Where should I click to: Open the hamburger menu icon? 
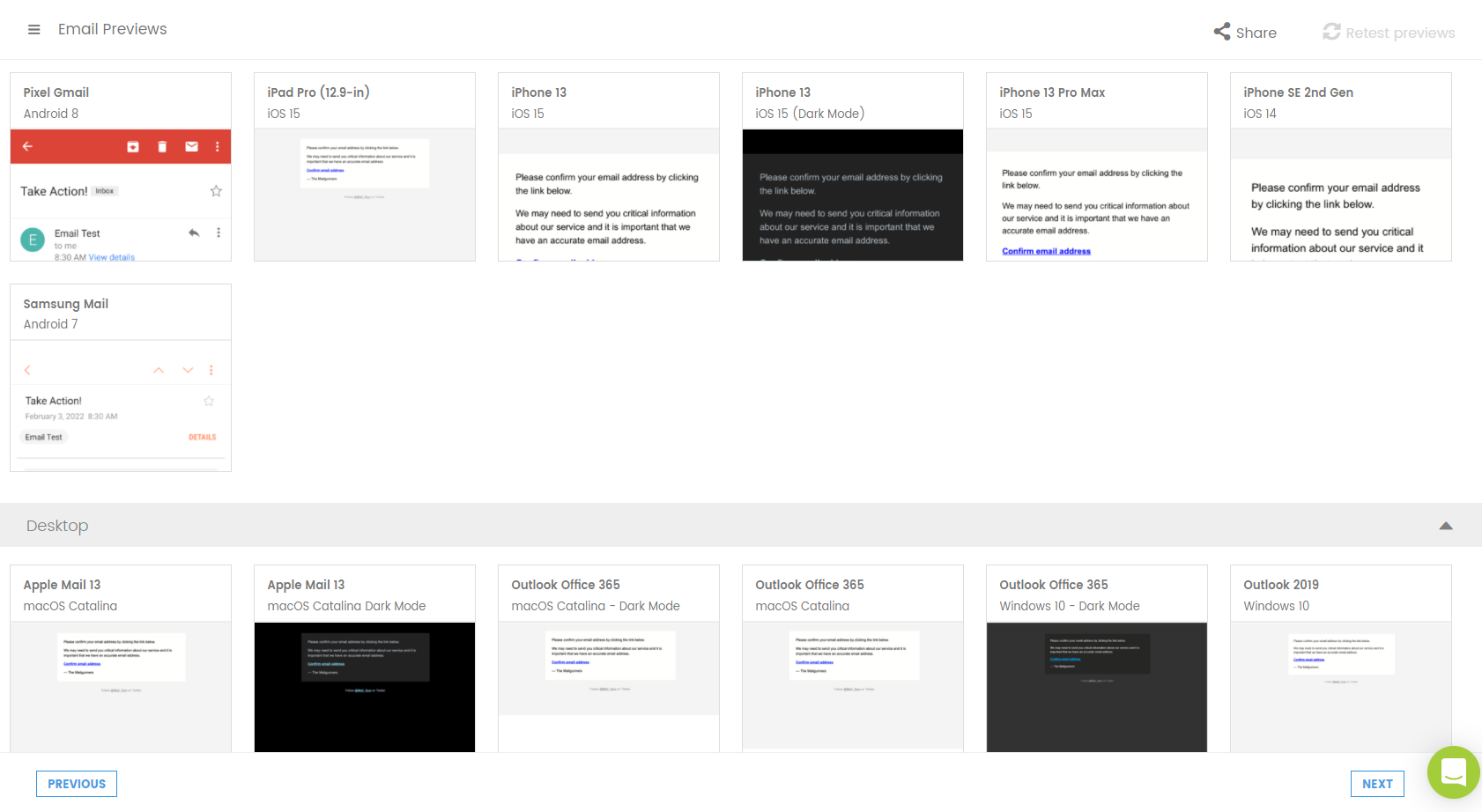pyautogui.click(x=34, y=29)
